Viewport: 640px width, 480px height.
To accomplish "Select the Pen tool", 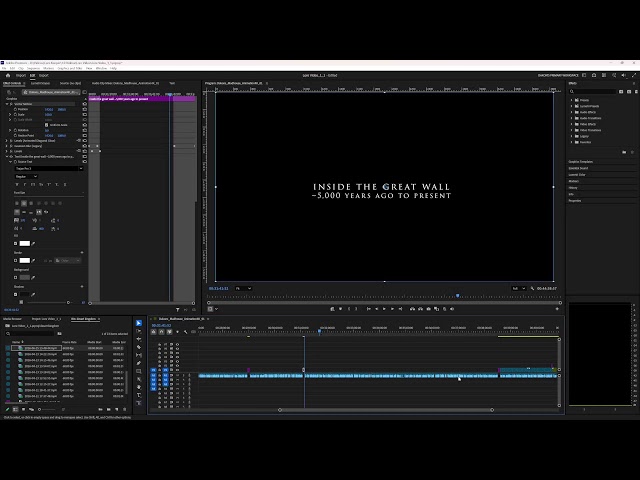I will (139, 363).
